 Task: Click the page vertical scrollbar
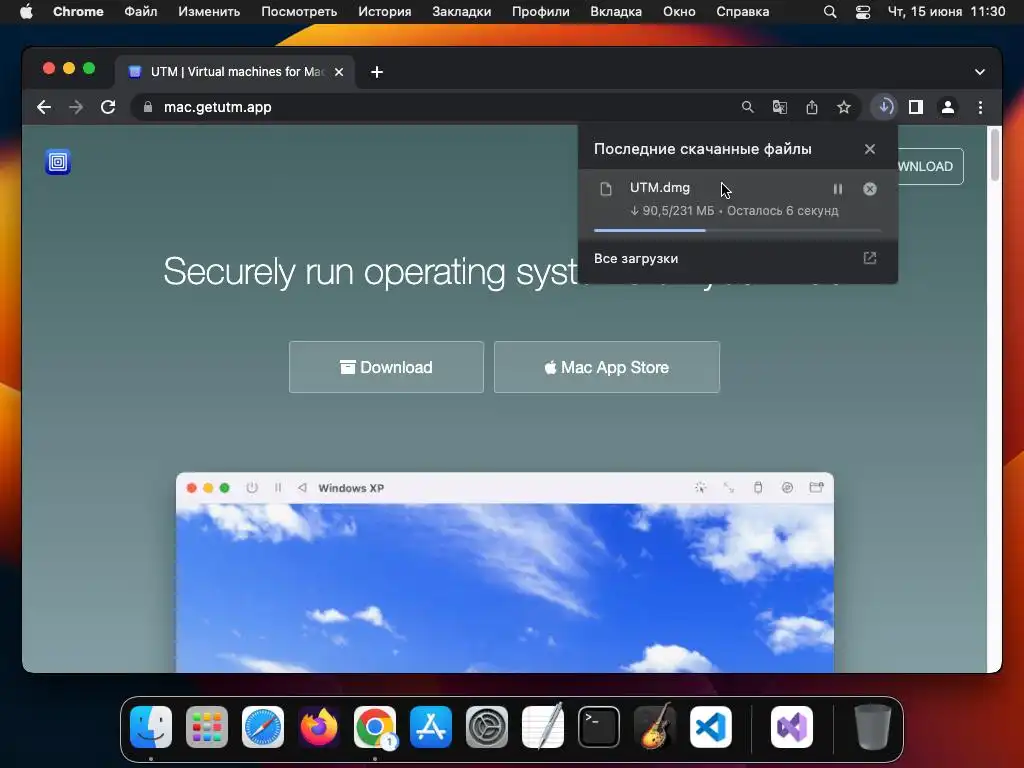click(995, 154)
